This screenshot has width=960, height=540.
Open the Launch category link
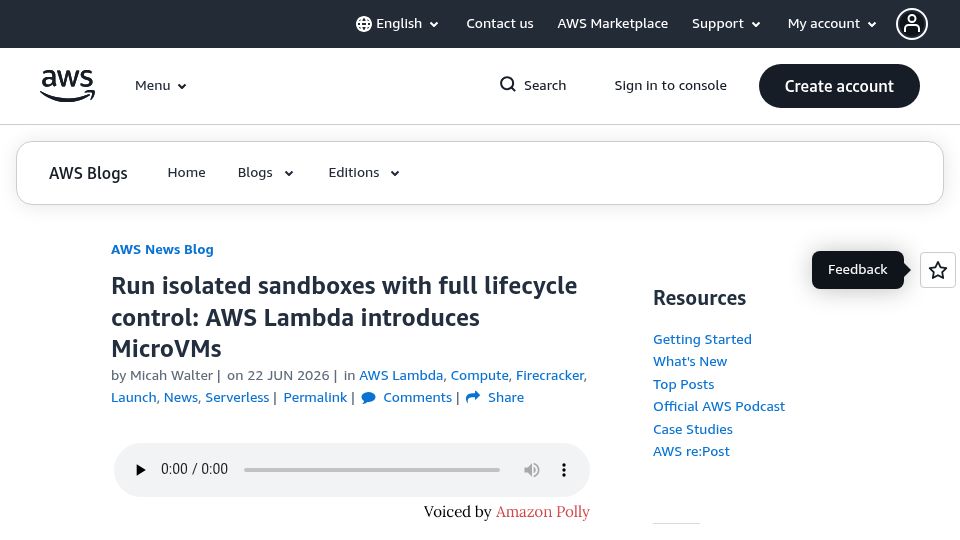[133, 398]
